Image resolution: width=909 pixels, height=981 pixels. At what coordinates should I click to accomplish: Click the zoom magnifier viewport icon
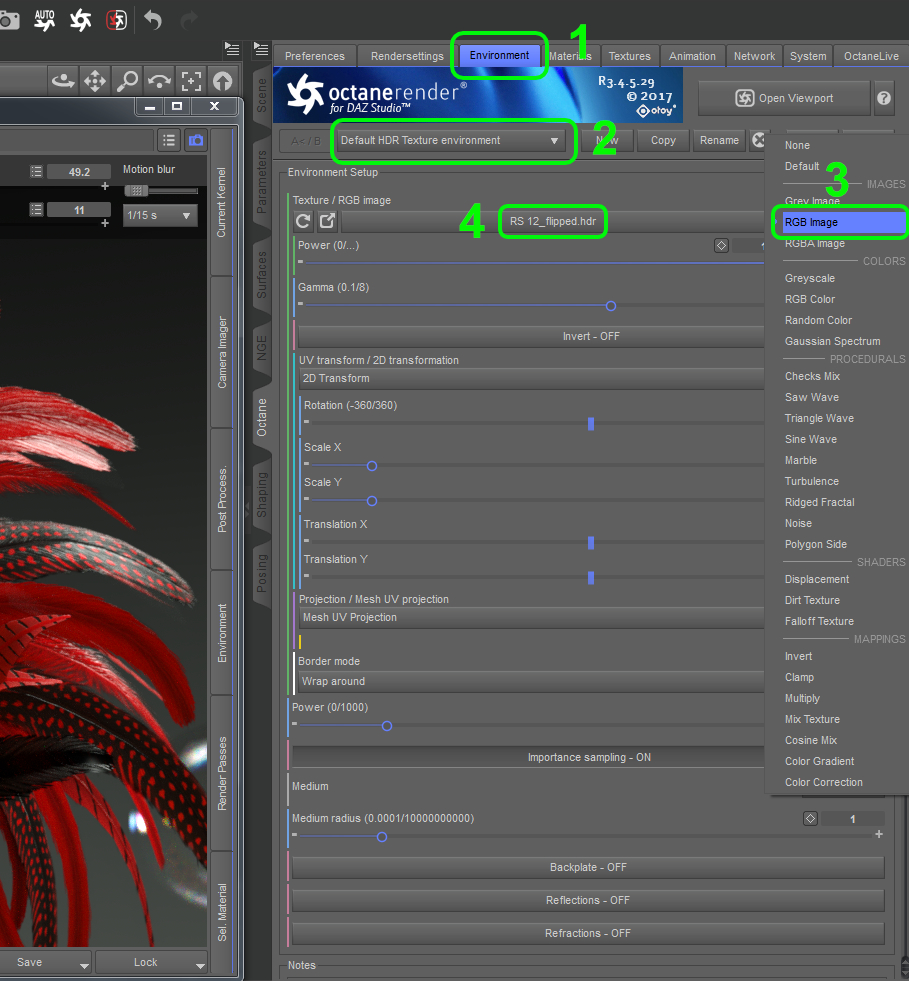[x=127, y=80]
